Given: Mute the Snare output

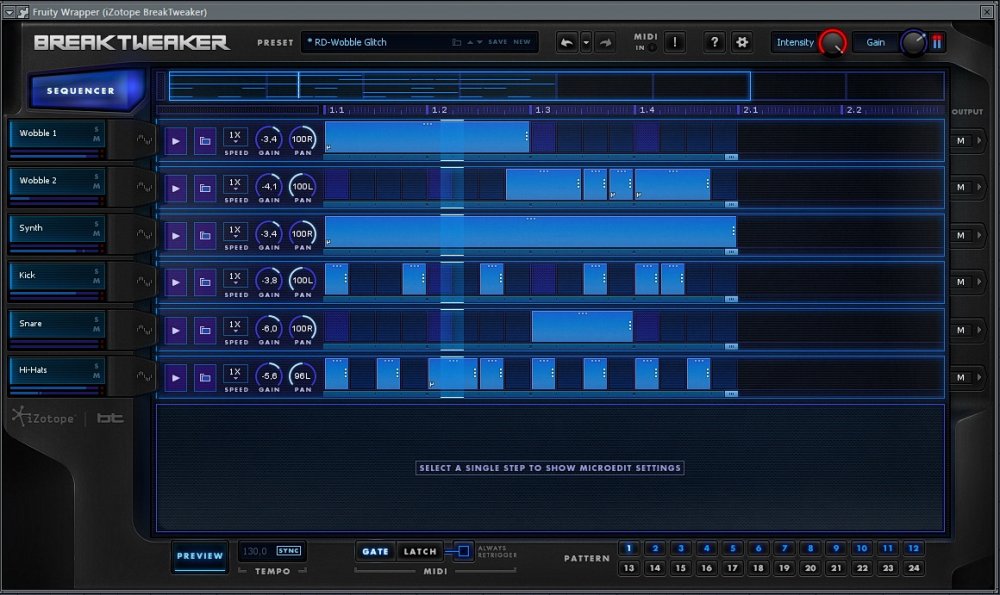Looking at the screenshot, I should point(960,330).
